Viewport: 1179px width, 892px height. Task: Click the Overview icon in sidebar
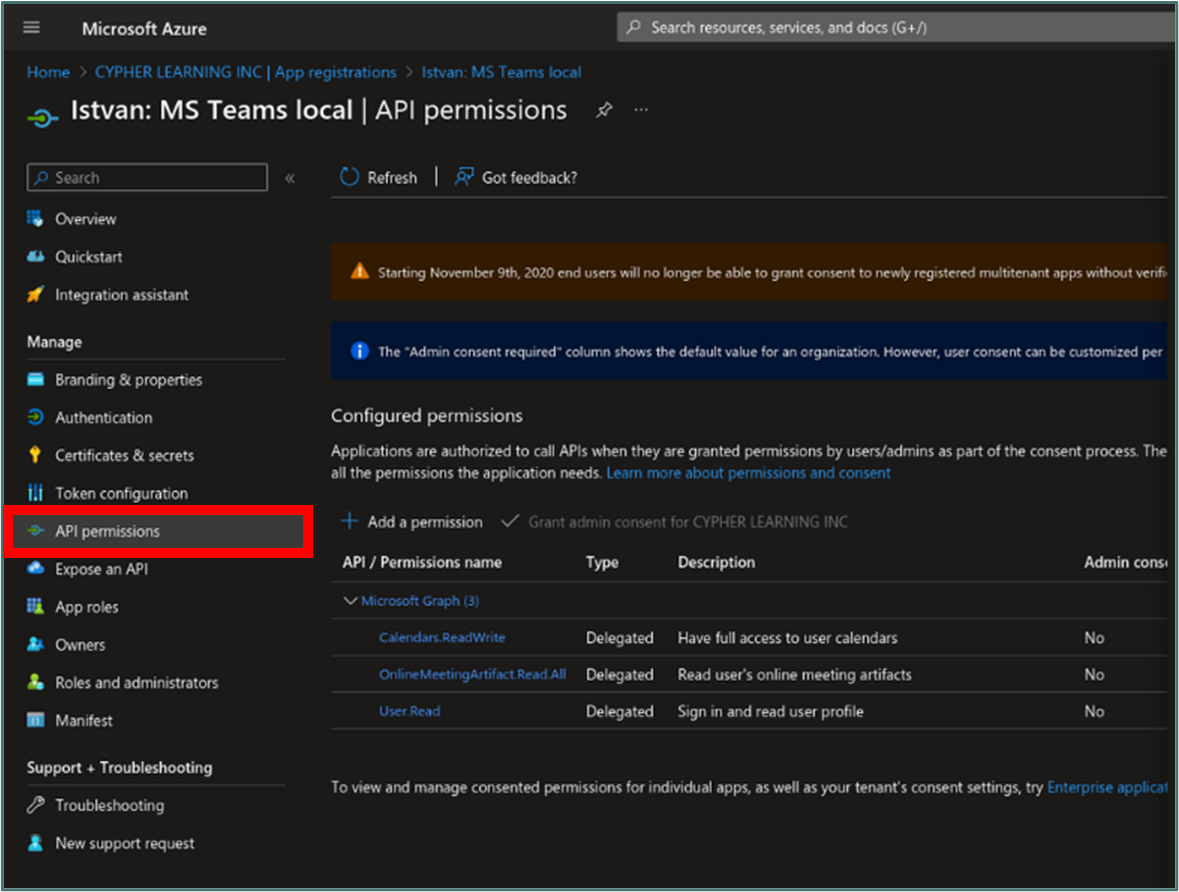(35, 219)
